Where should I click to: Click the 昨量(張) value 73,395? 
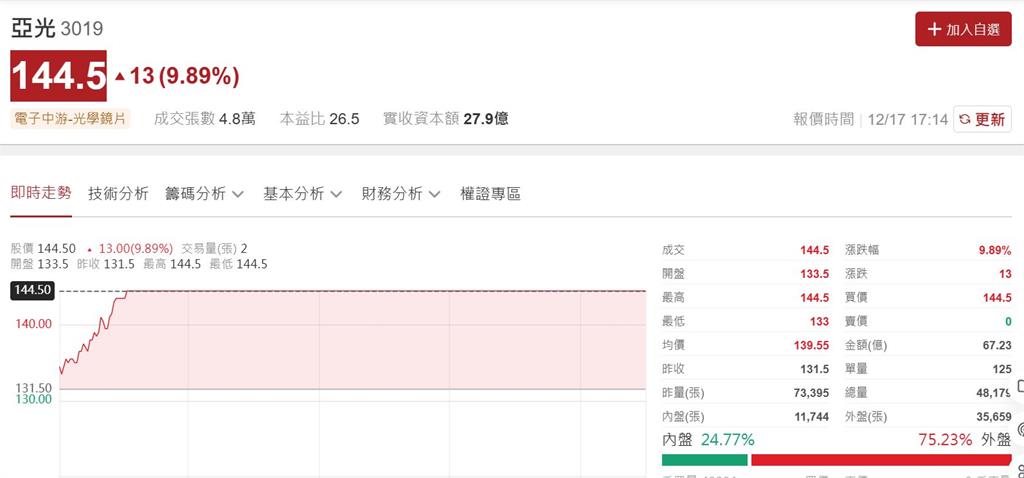point(810,392)
